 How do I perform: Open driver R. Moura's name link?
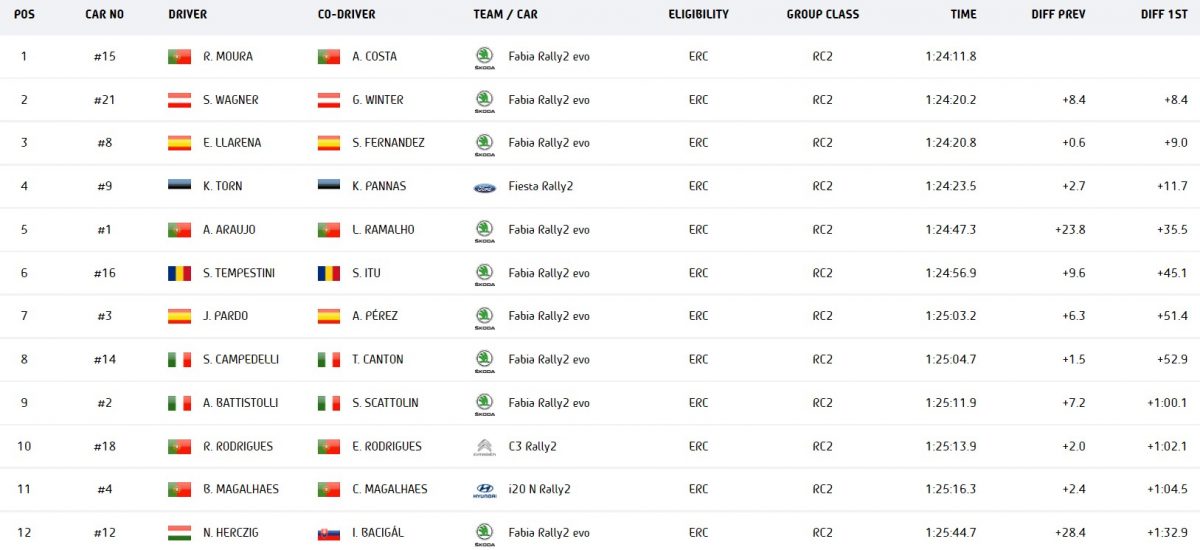[227, 57]
